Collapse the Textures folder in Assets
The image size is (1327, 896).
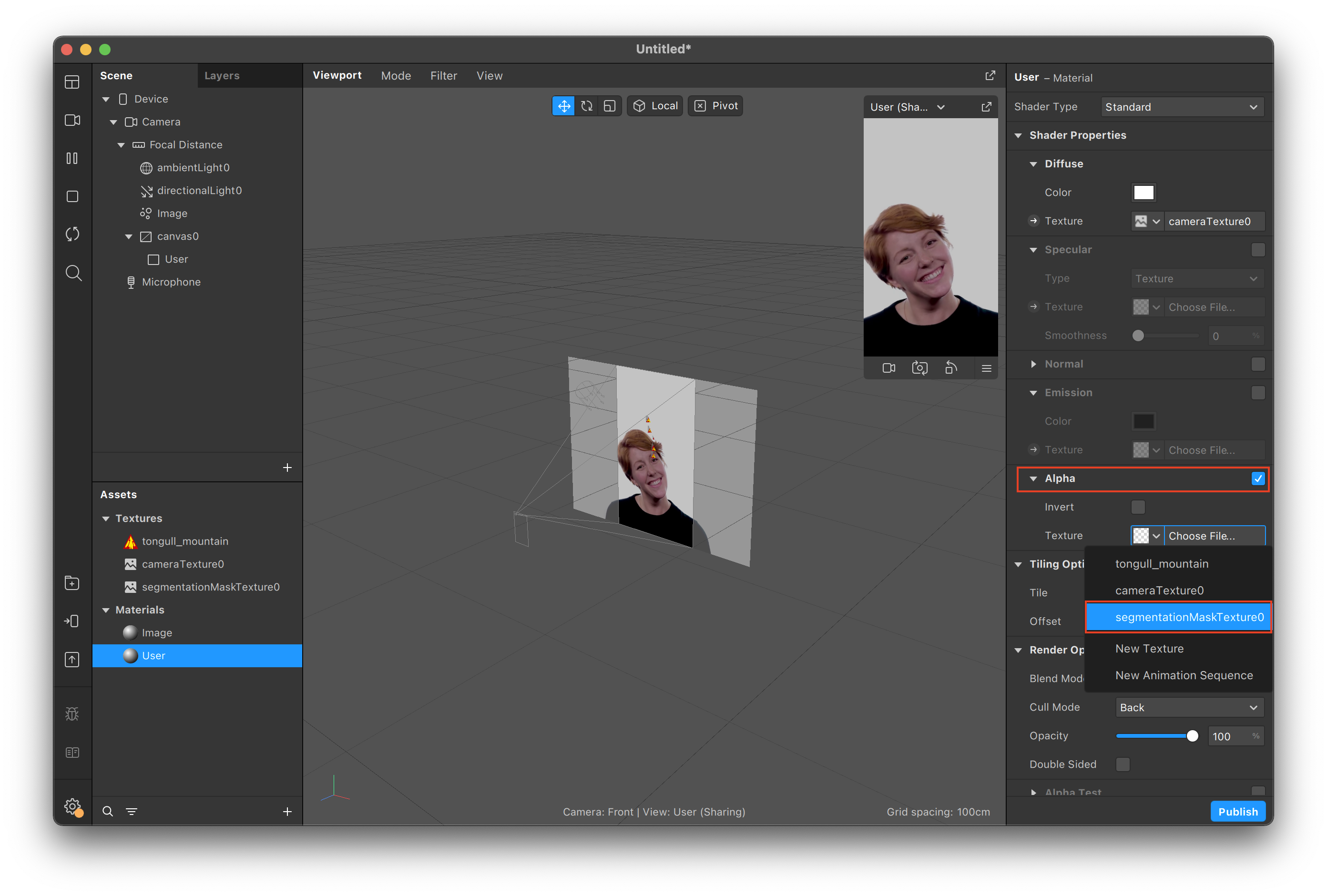pos(106,519)
